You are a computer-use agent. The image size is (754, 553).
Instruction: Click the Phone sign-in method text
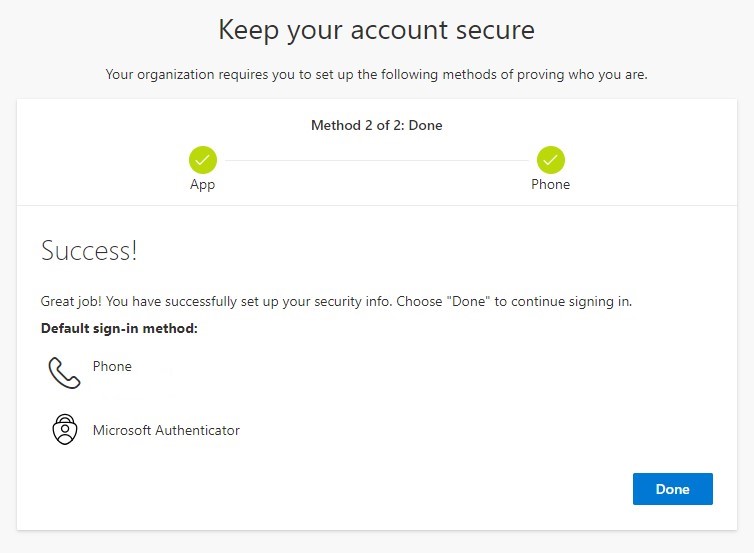[112, 366]
